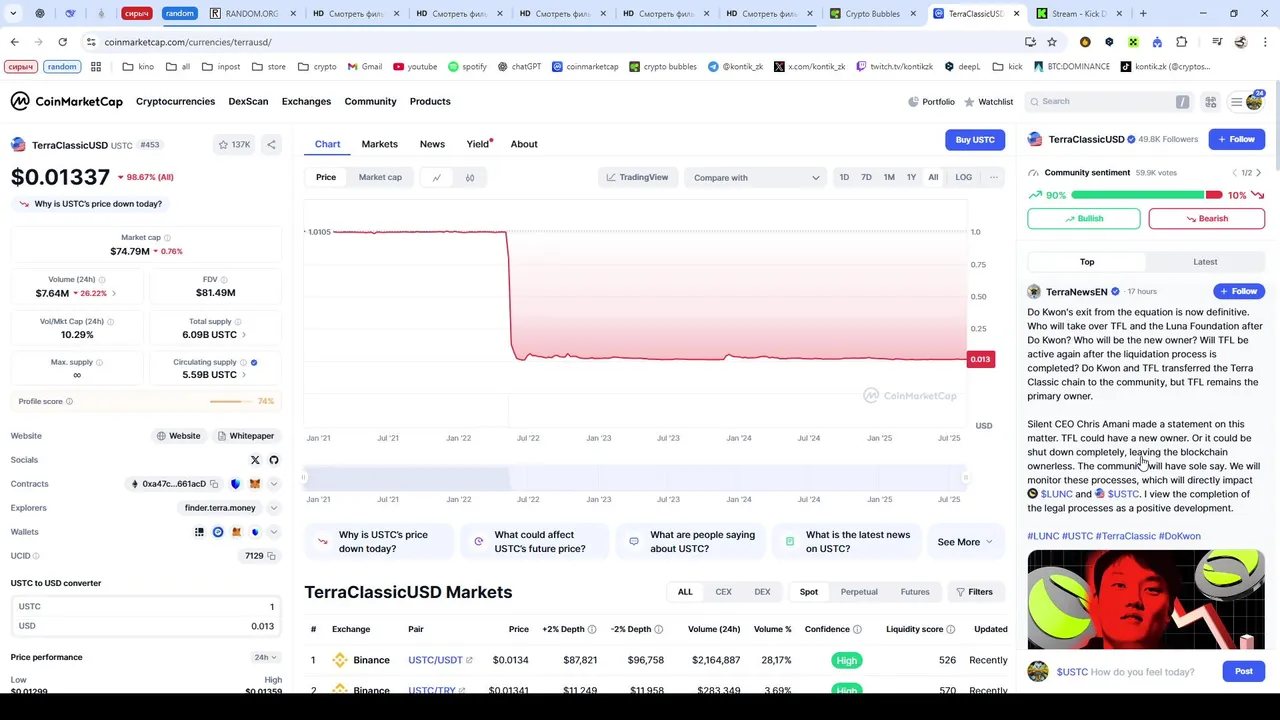Image resolution: width=1280 pixels, height=720 pixels.
Task: Open the X (Twitter) social link
Action: [x=255, y=460]
